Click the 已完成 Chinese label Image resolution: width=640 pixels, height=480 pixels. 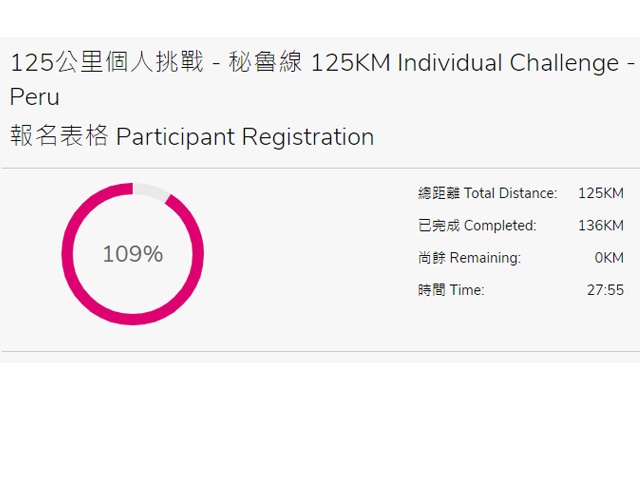(x=439, y=225)
